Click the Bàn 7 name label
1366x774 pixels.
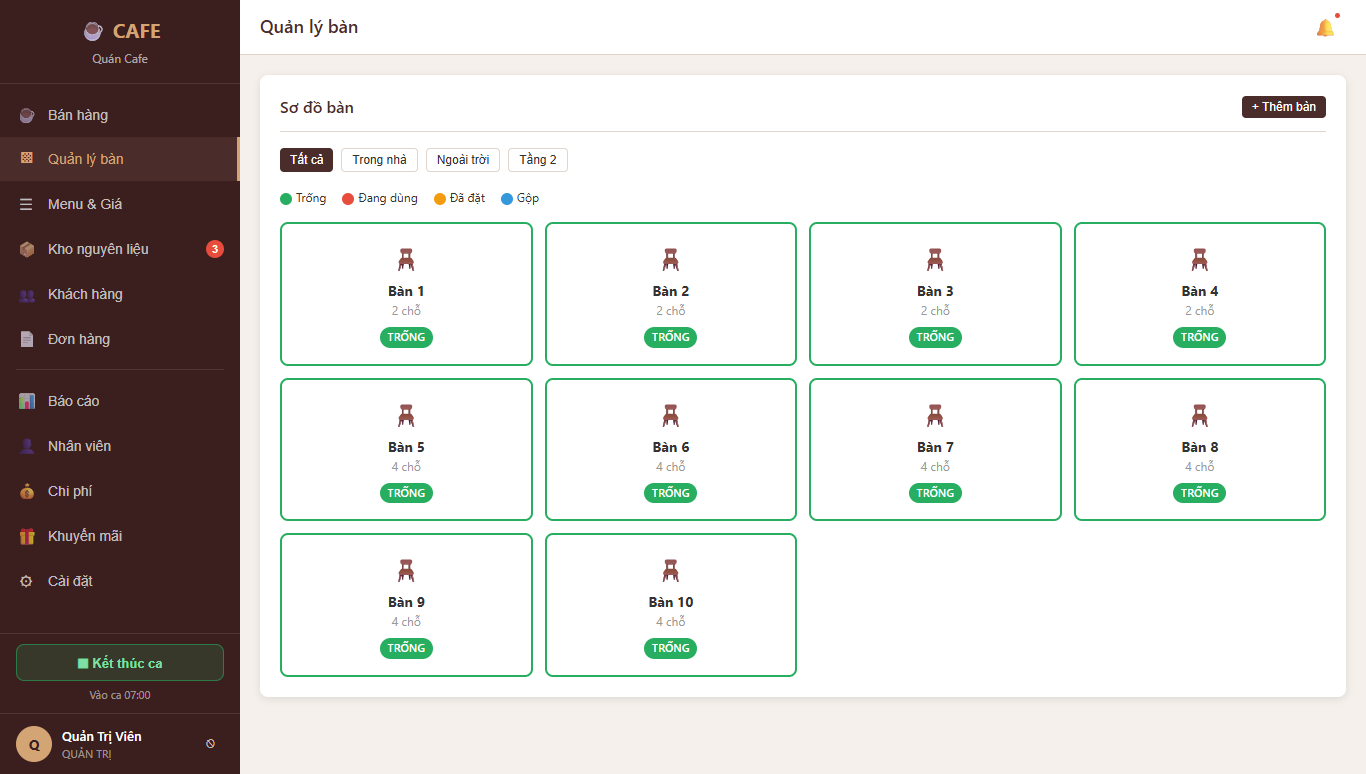[x=935, y=447]
